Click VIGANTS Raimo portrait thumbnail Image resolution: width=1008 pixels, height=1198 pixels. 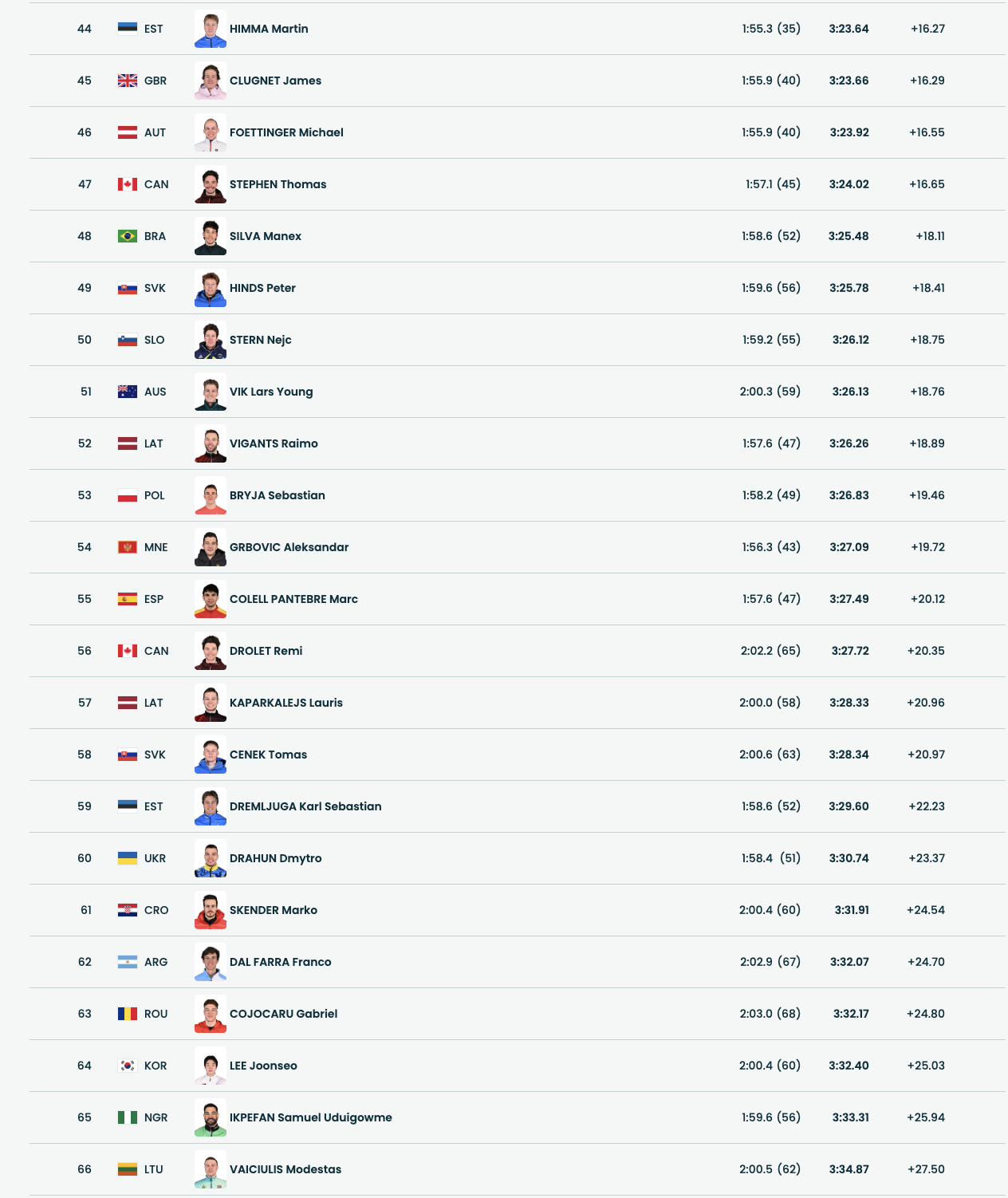[211, 443]
